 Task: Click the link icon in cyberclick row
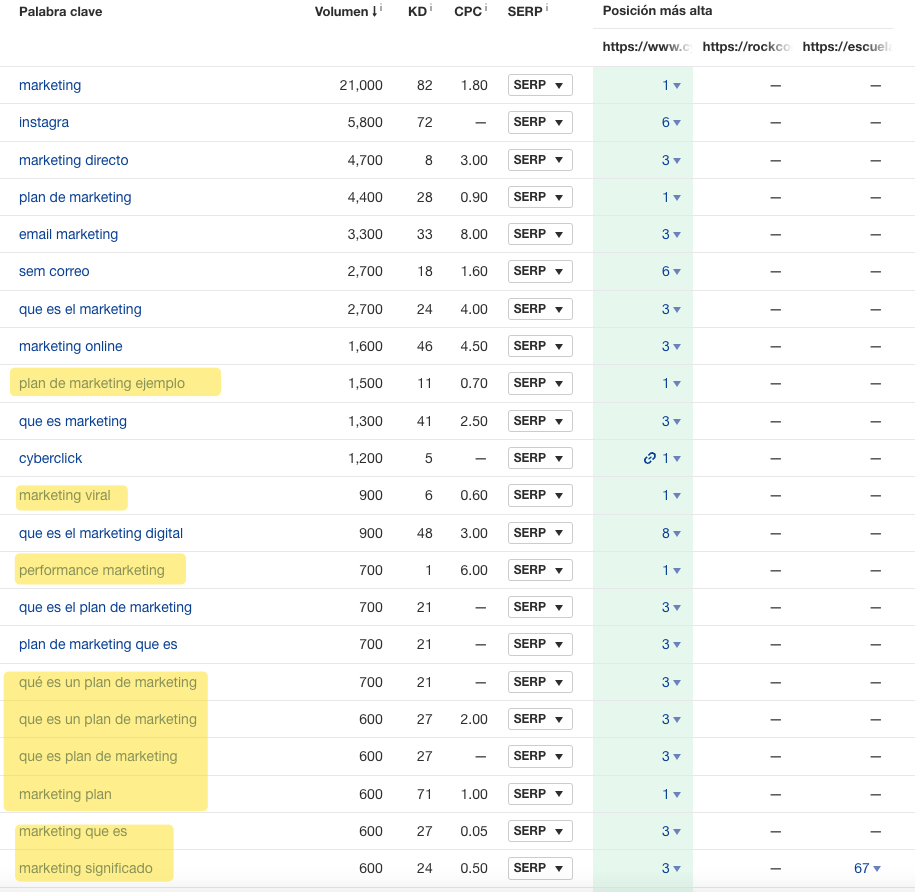click(650, 458)
